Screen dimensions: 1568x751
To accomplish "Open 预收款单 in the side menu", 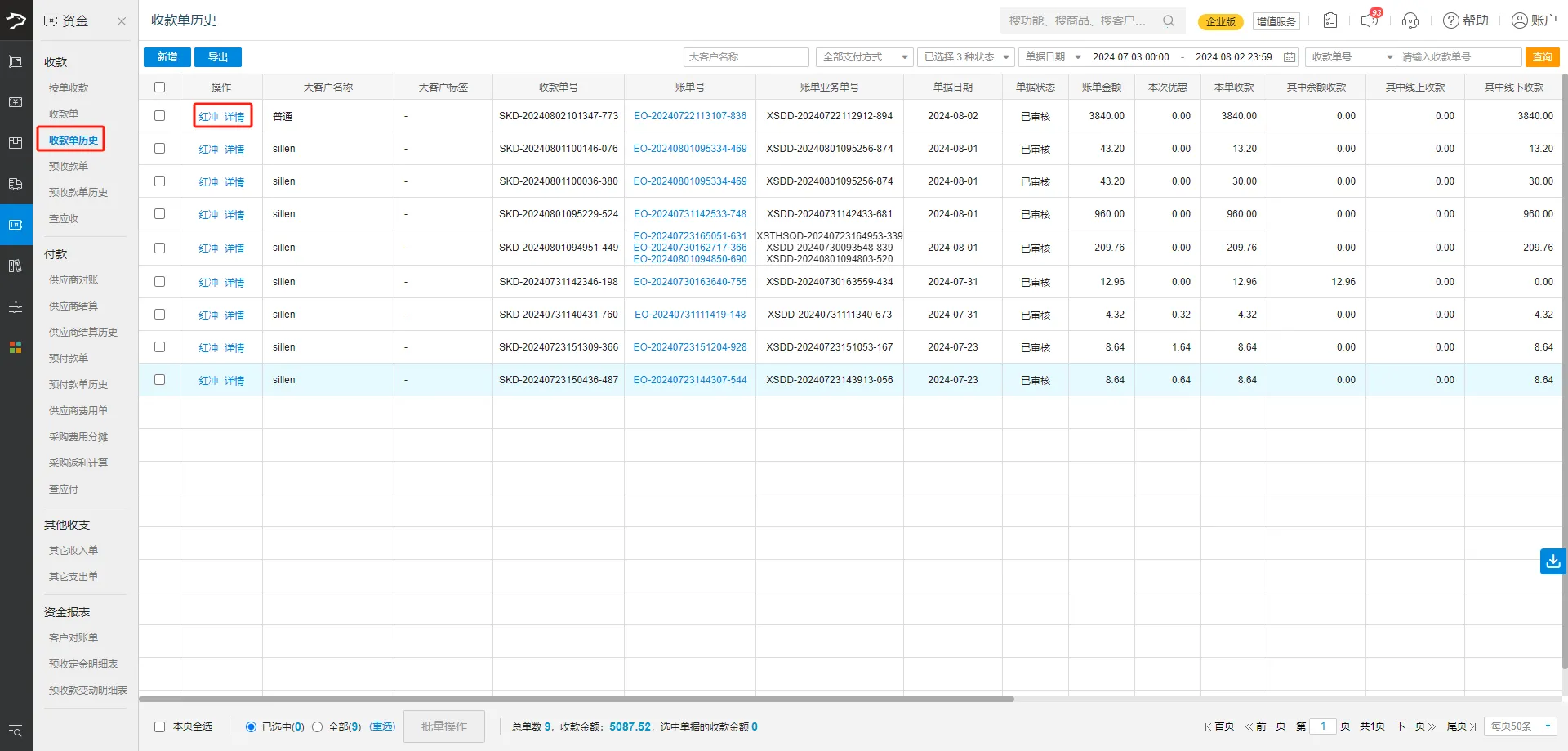I will pyautogui.click(x=69, y=167).
